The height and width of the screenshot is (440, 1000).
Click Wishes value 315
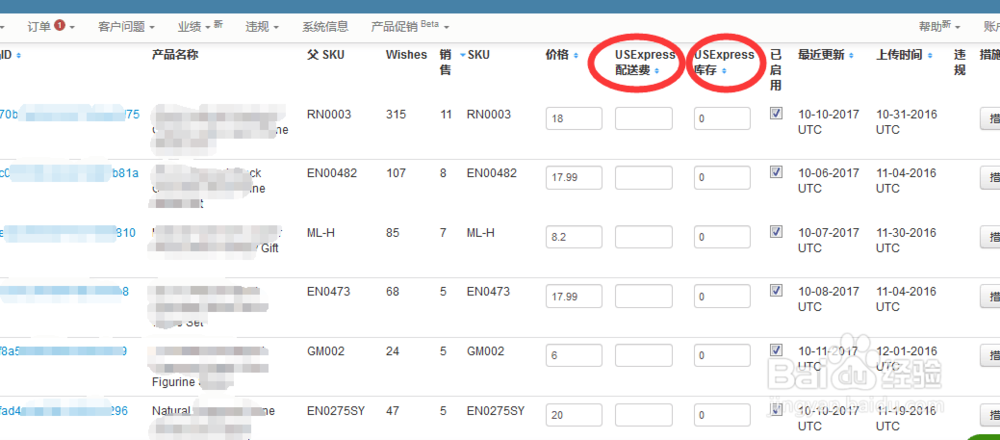[395, 114]
